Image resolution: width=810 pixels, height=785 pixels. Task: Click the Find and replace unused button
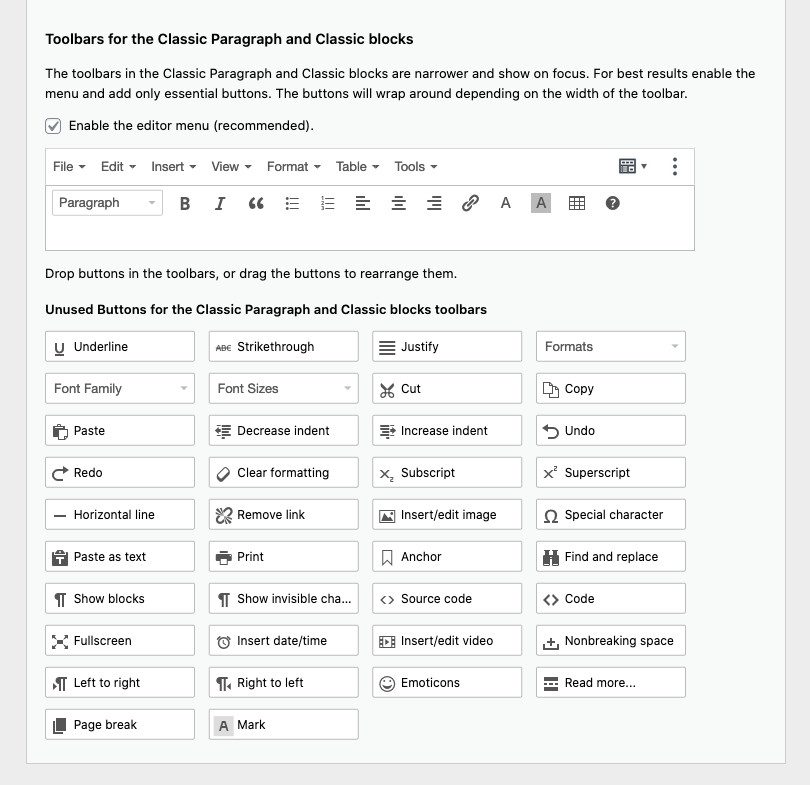(x=610, y=556)
